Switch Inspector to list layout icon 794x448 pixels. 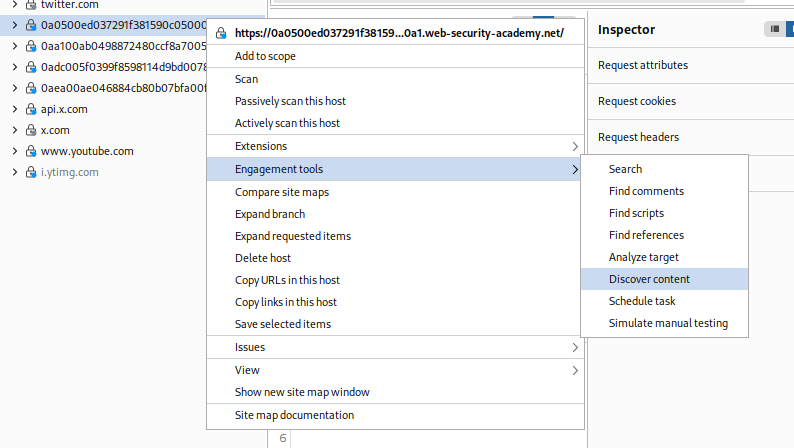pos(775,30)
